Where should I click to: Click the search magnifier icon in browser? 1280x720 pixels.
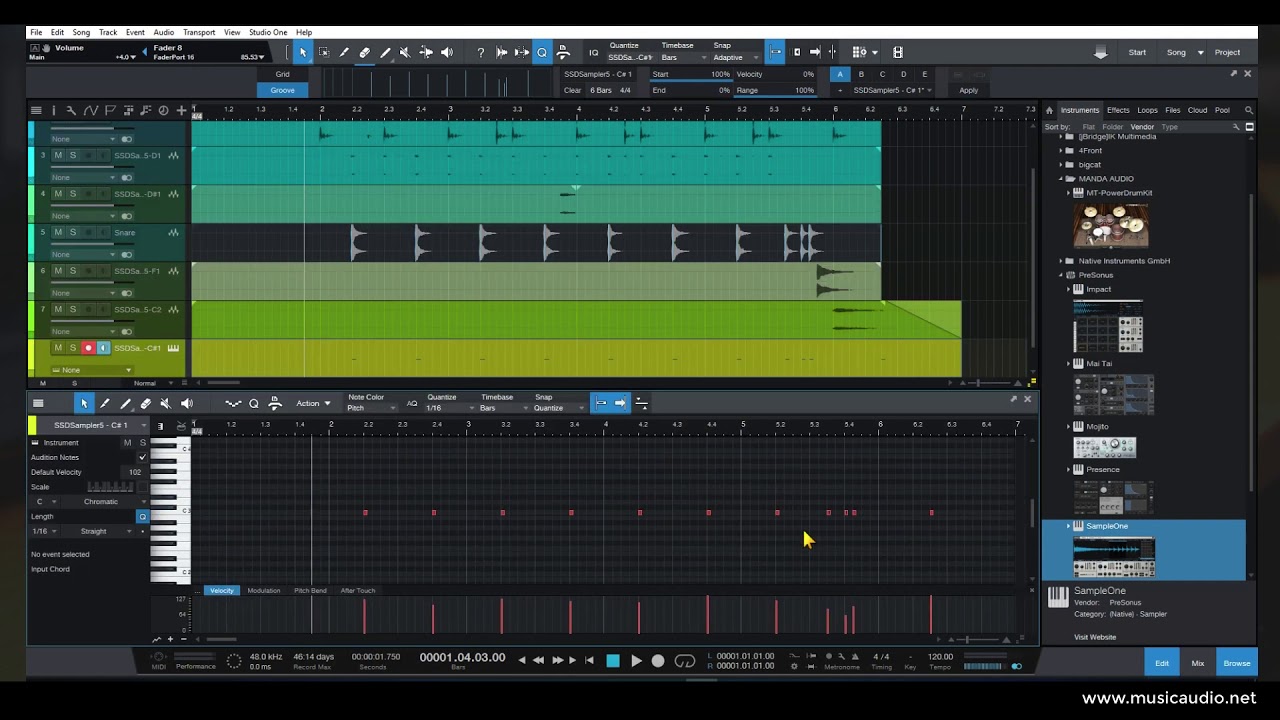[x=1249, y=110]
